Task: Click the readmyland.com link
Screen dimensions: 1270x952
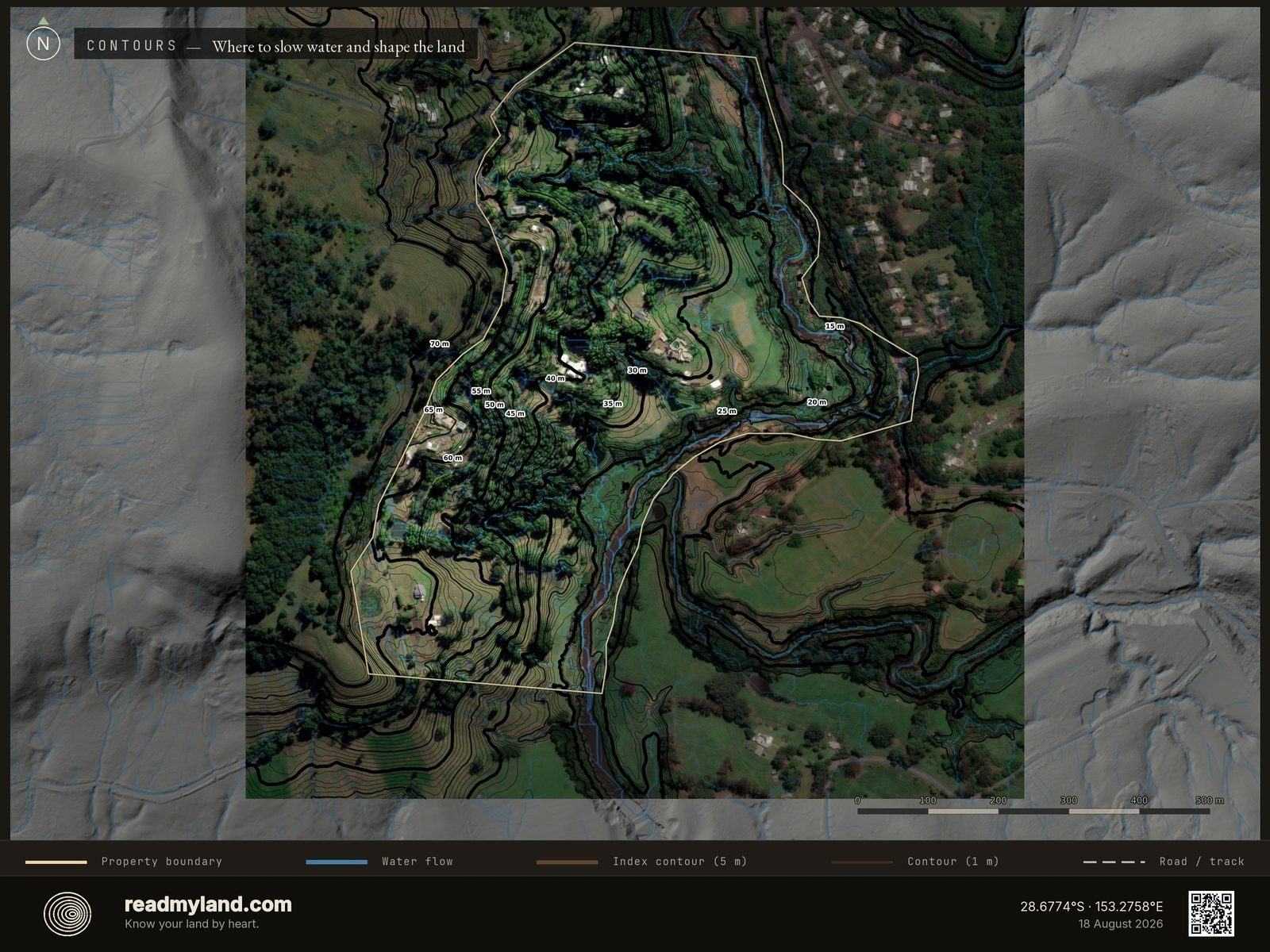Action: point(208,904)
